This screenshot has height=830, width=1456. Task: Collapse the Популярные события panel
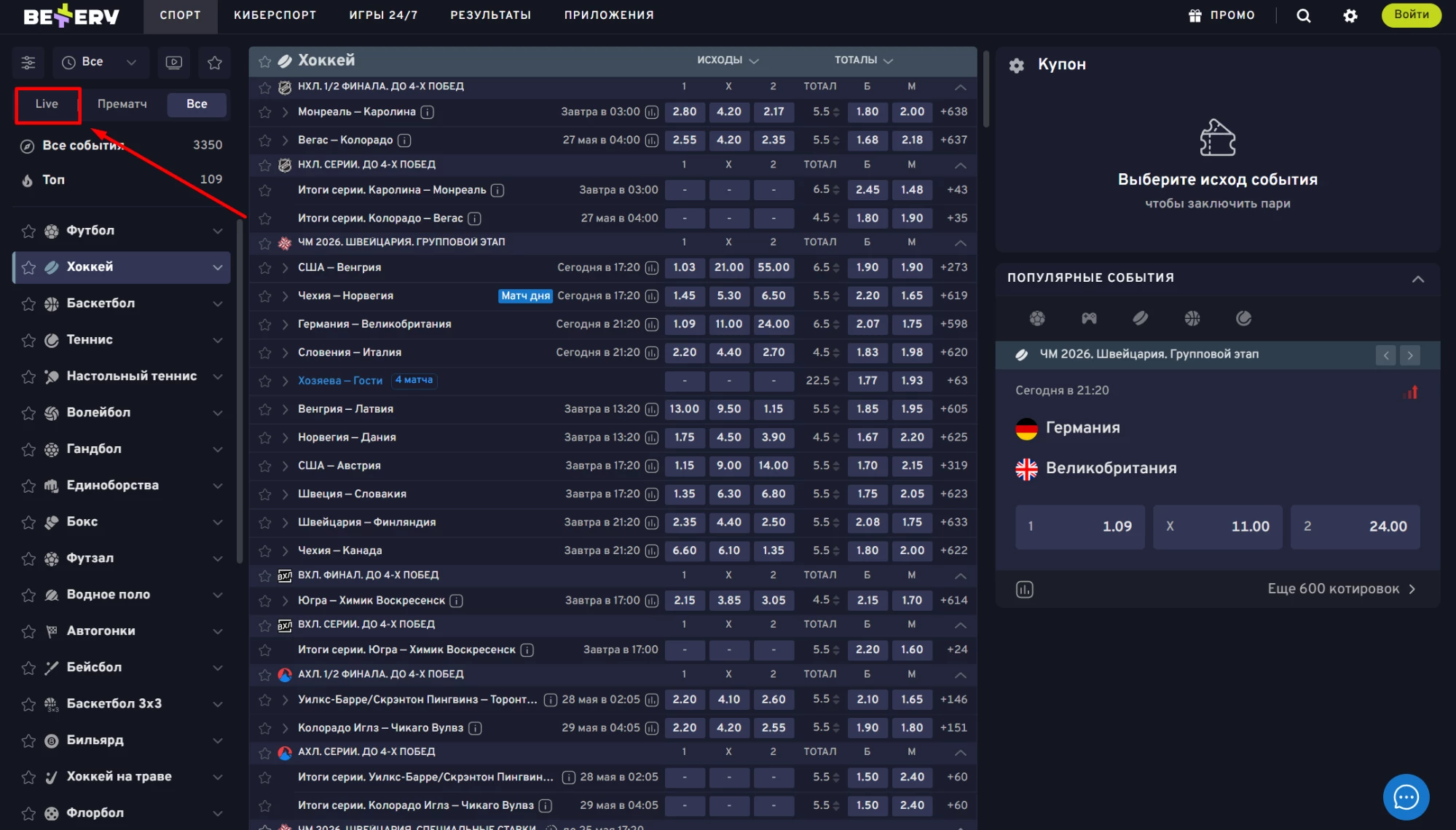tap(1418, 279)
